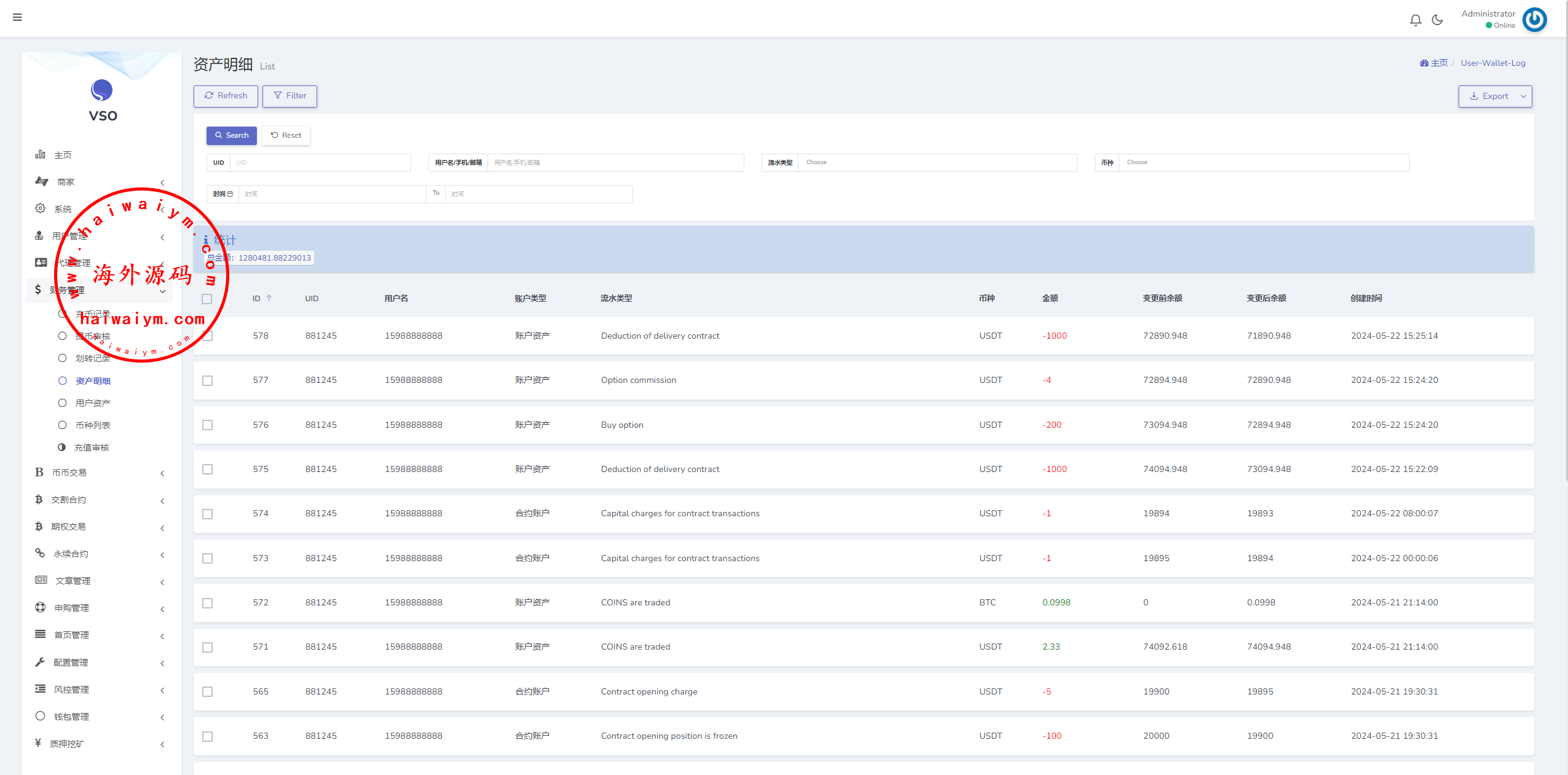1568x775 pixels.
Task: Click the ID column sort arrow
Action: point(269,298)
